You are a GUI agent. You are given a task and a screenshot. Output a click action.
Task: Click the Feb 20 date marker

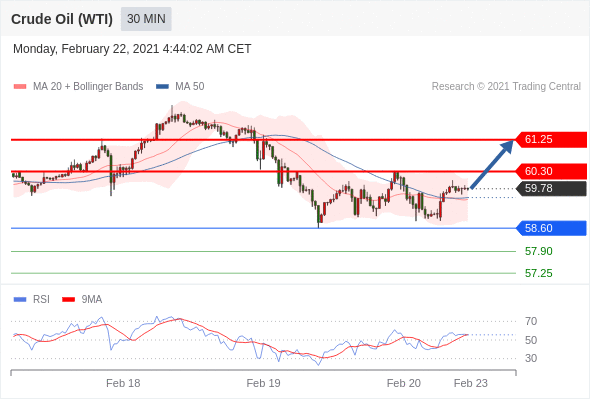click(x=404, y=383)
